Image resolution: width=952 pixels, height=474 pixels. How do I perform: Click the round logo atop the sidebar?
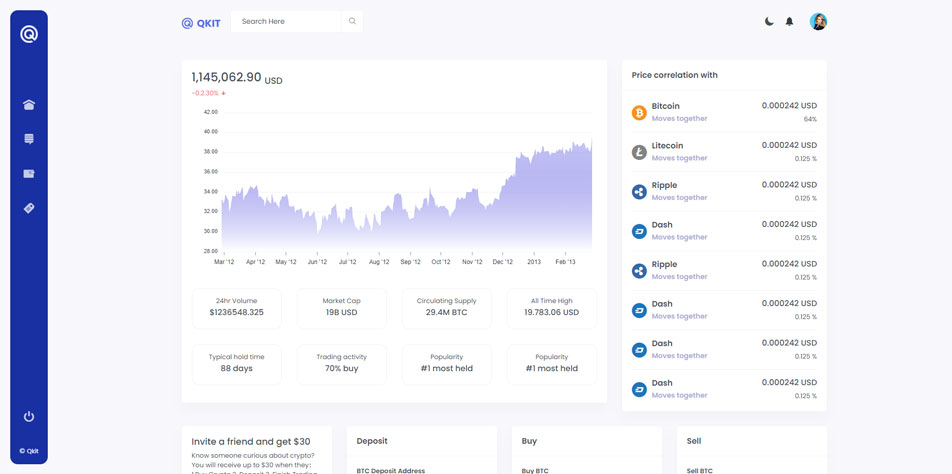point(29,34)
